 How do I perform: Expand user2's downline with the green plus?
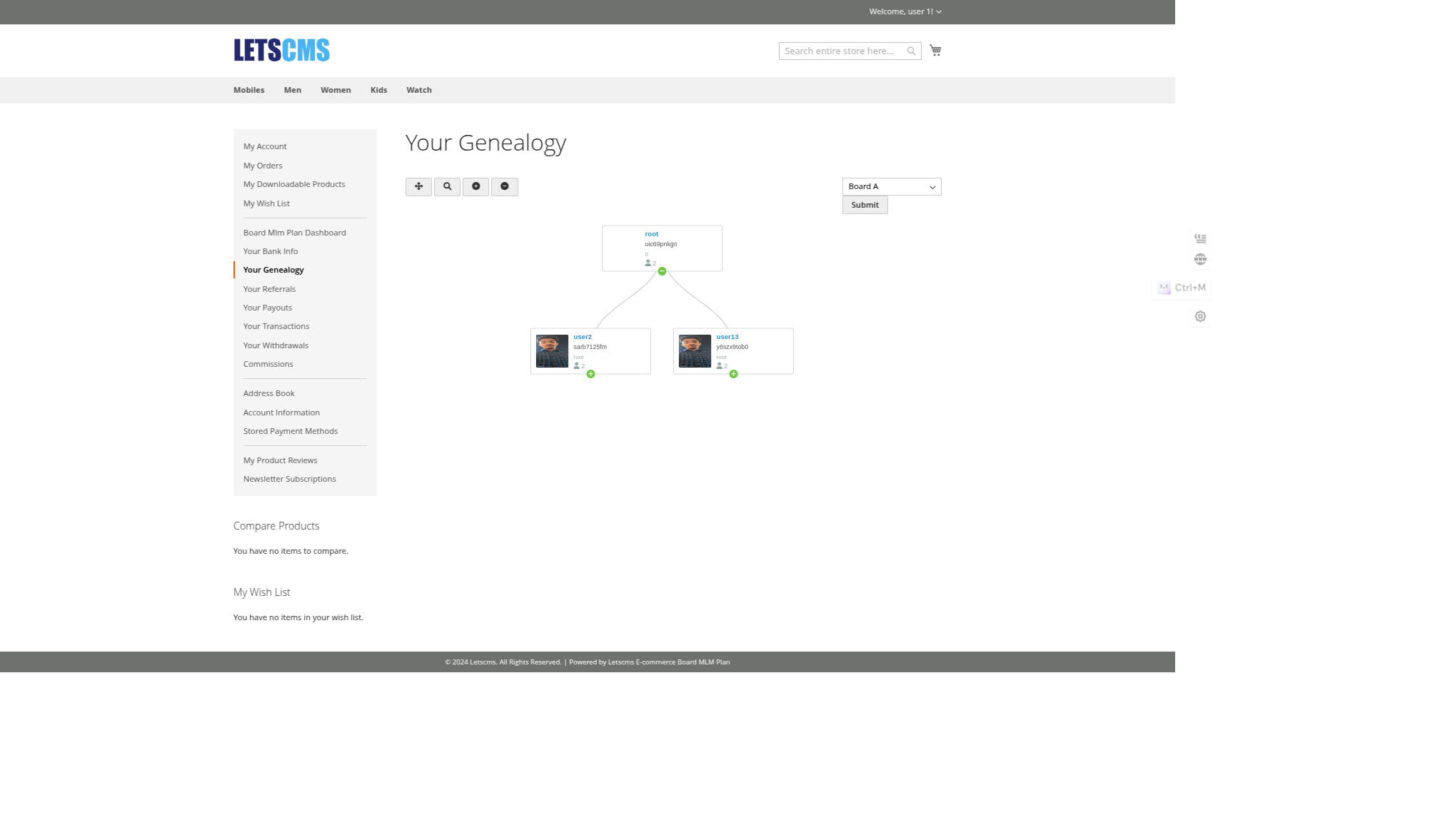coord(590,373)
